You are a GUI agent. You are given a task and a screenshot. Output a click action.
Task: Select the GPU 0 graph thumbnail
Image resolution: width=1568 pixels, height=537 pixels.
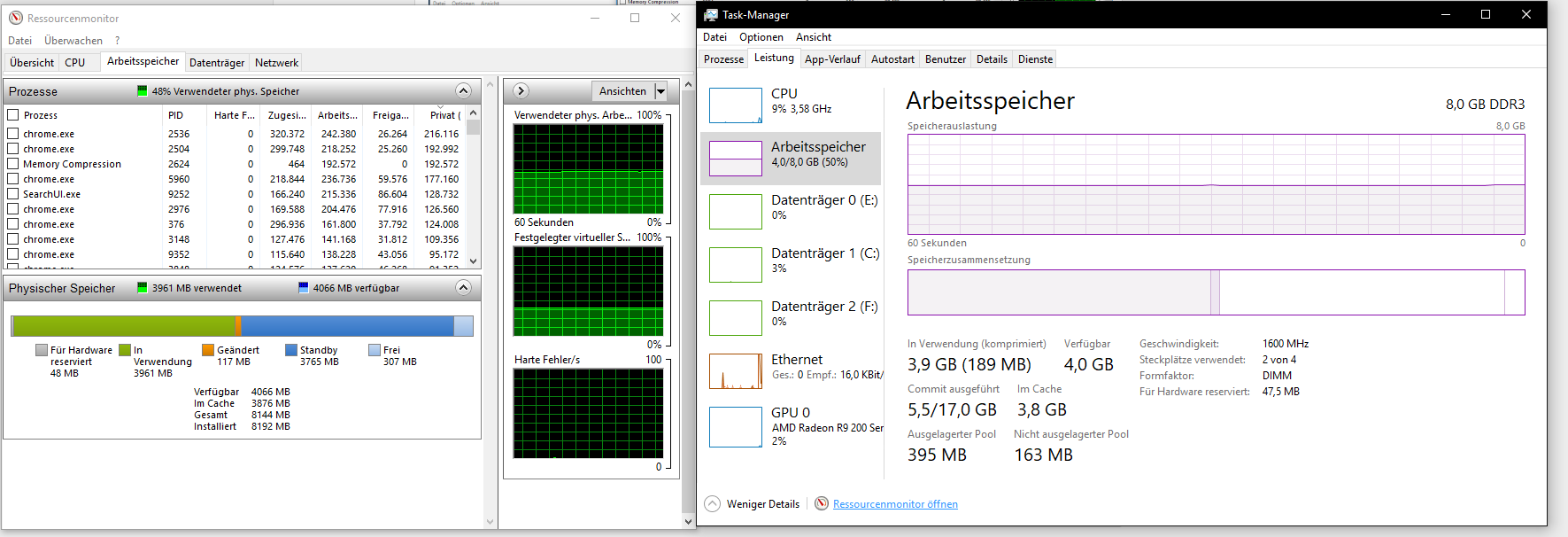click(x=735, y=427)
